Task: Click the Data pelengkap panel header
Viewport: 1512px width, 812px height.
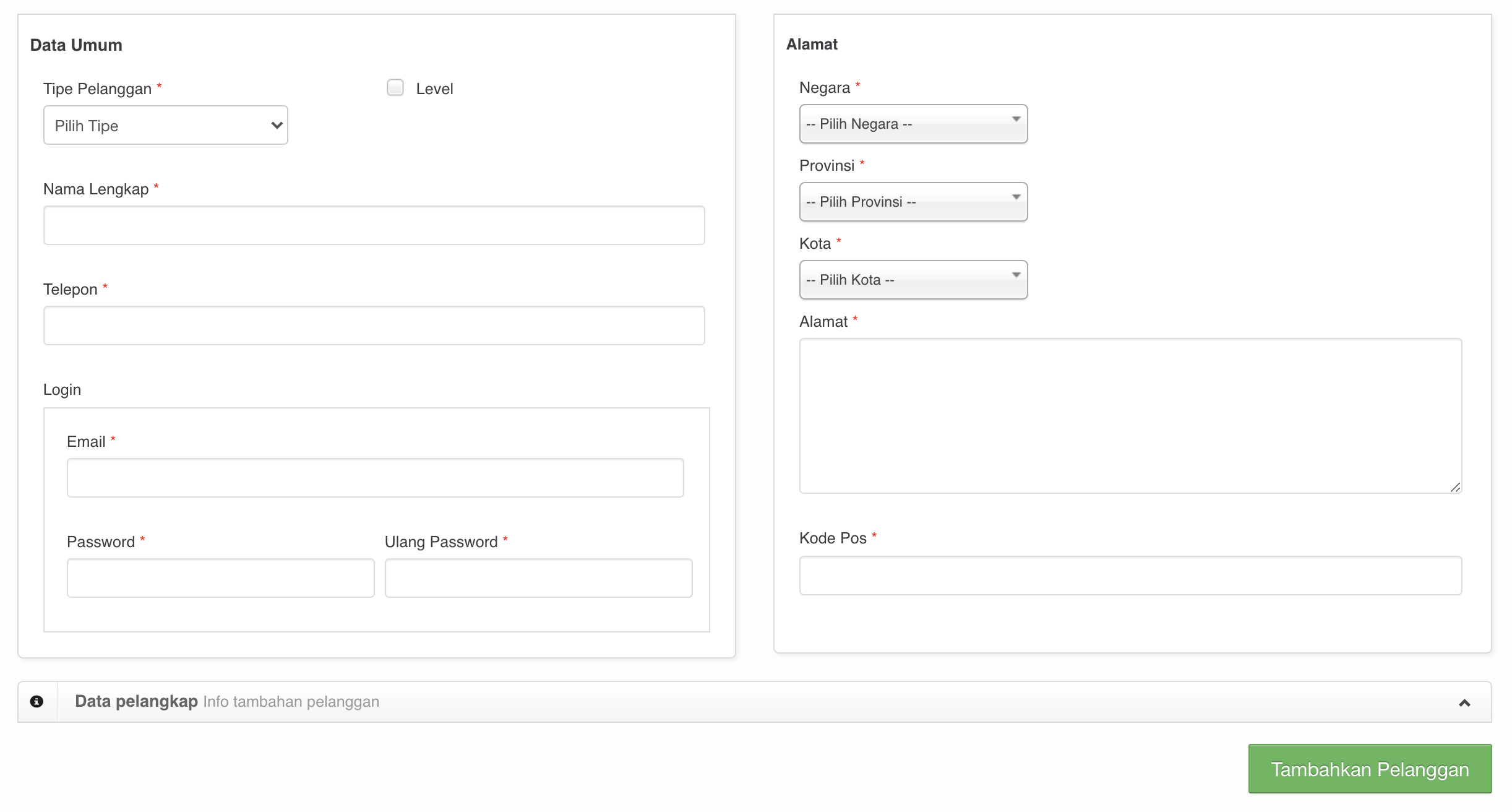Action: [742, 702]
